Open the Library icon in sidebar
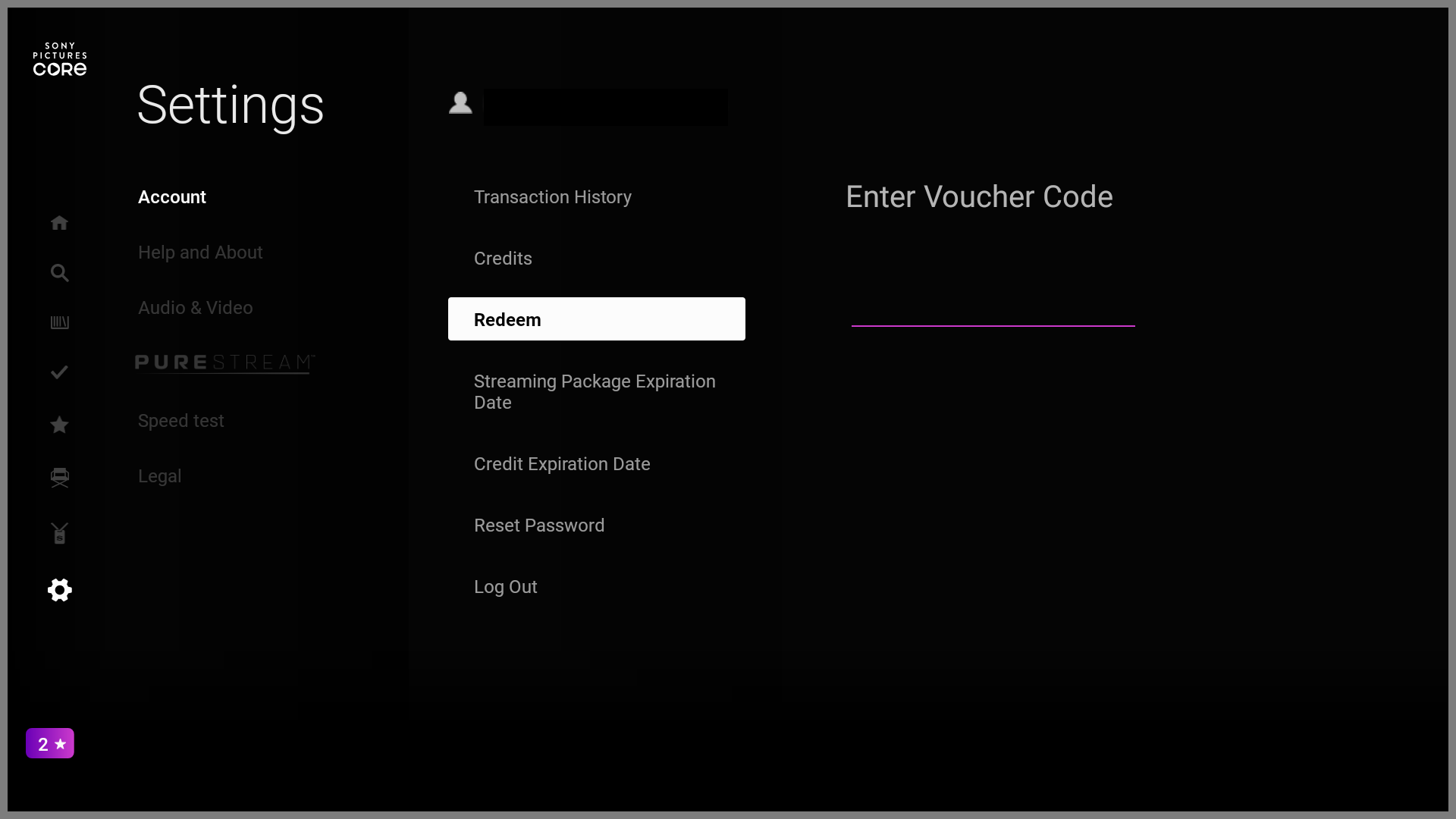1456x819 pixels. coord(59,323)
